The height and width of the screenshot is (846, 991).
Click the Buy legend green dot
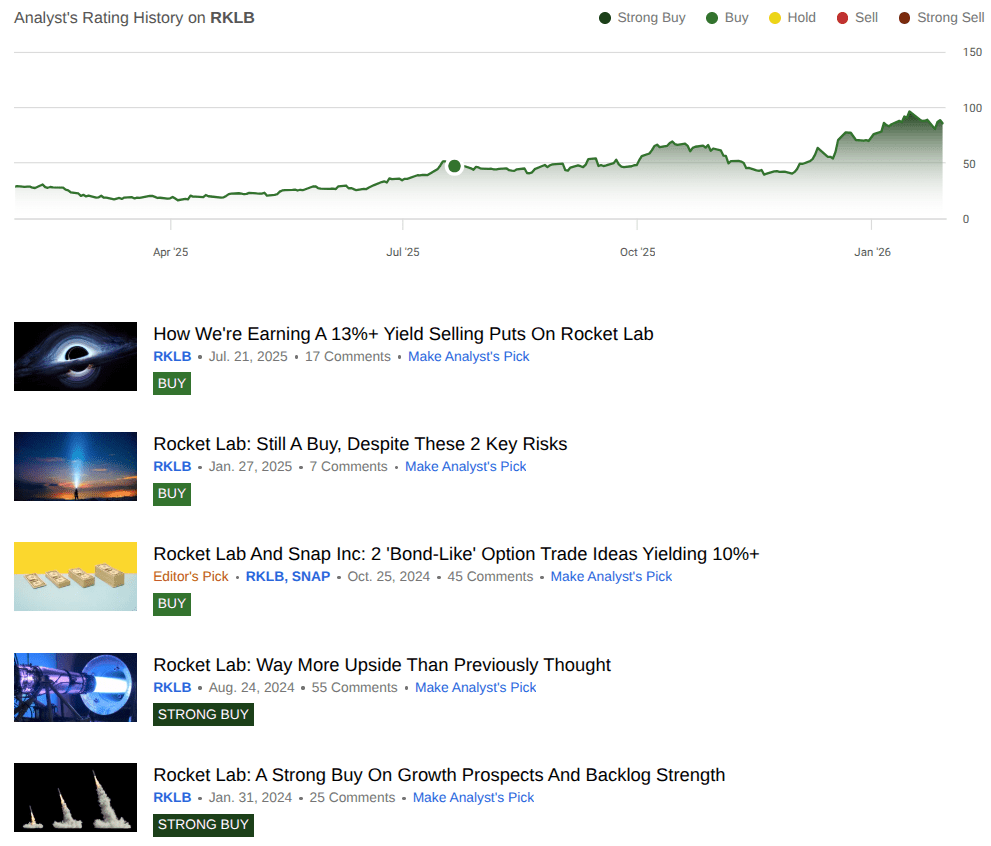(712, 18)
